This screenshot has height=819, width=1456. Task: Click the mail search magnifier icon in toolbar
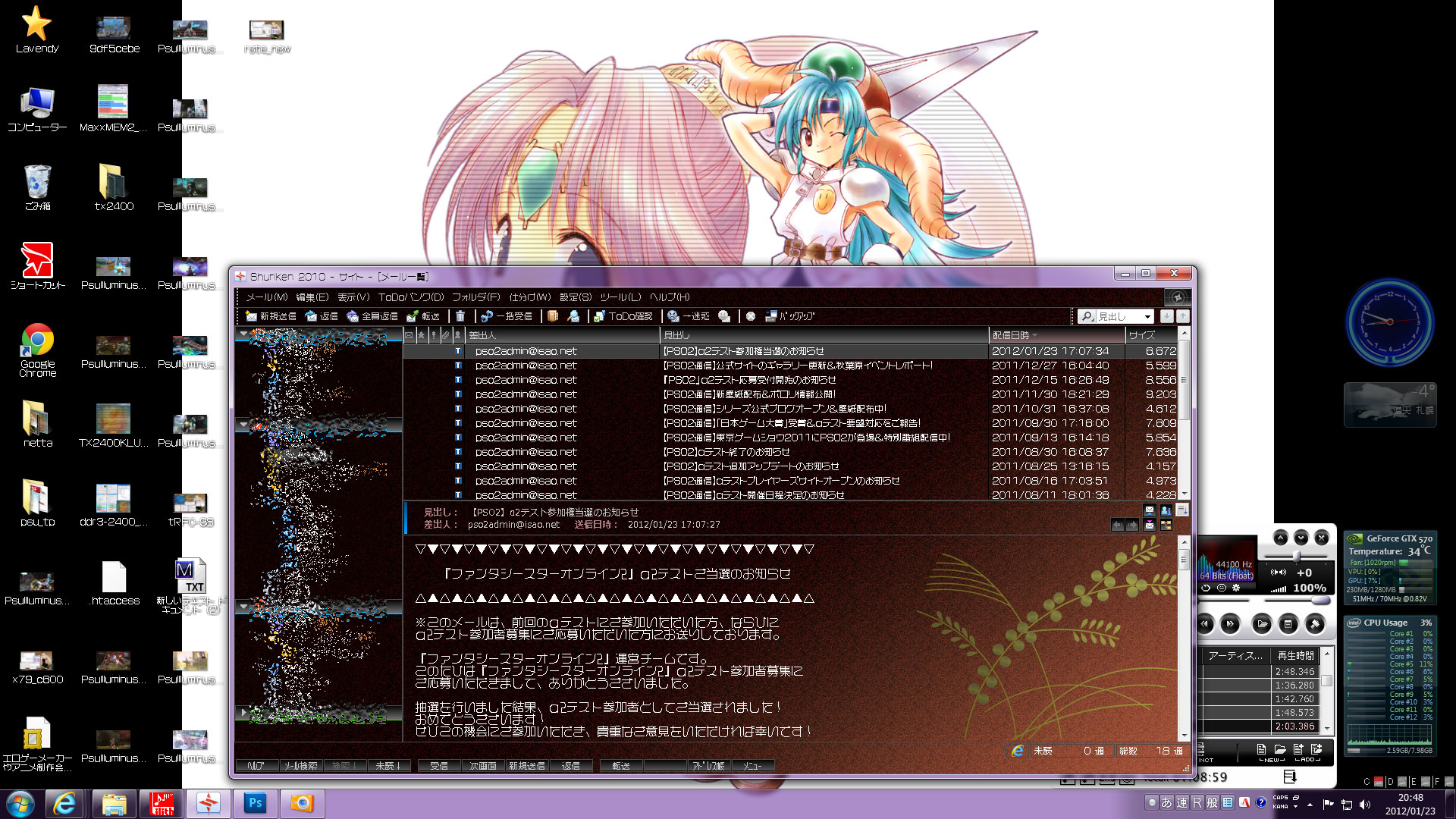574,316
